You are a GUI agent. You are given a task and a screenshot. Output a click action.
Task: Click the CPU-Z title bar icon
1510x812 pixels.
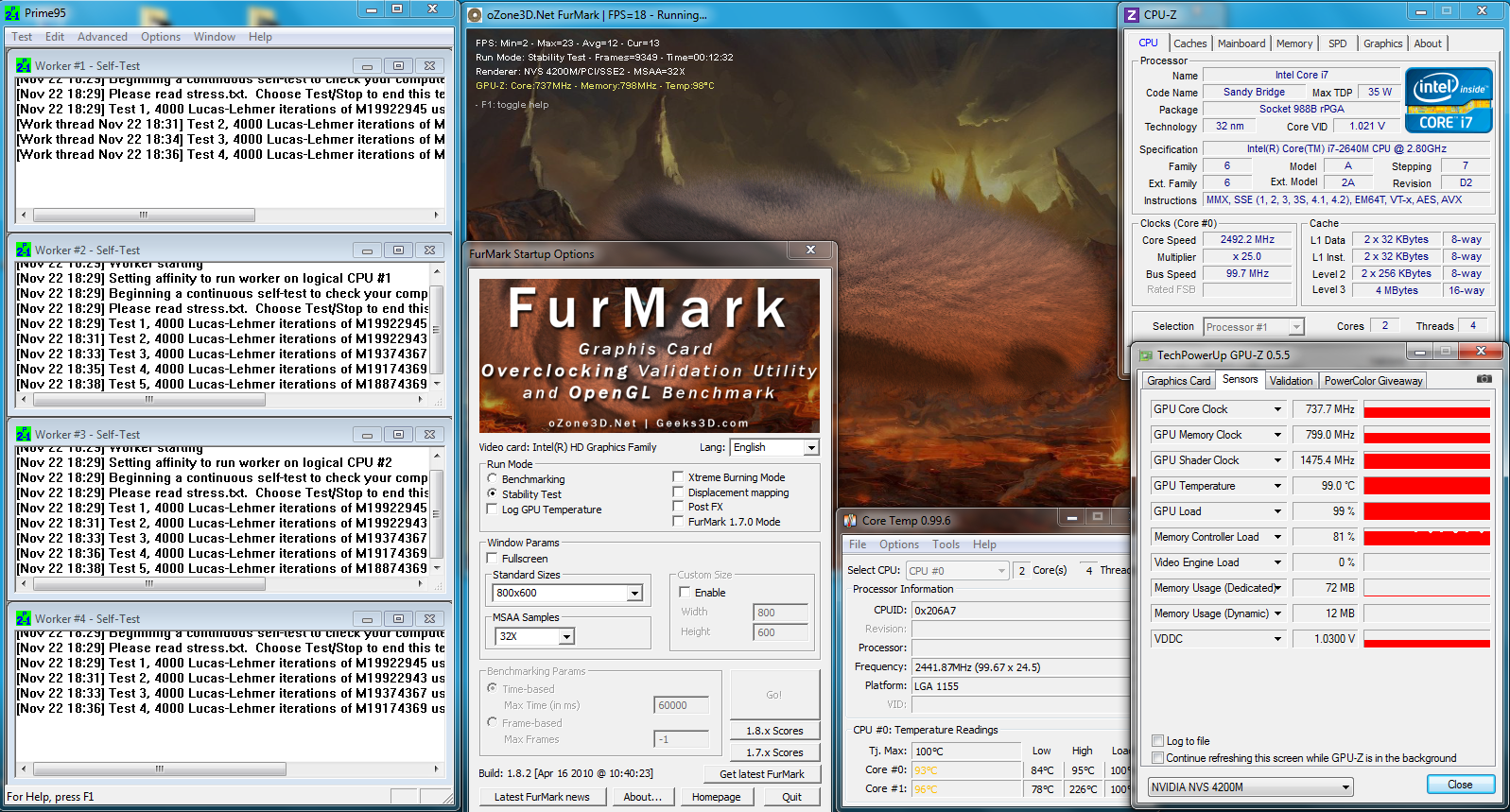(x=1132, y=14)
